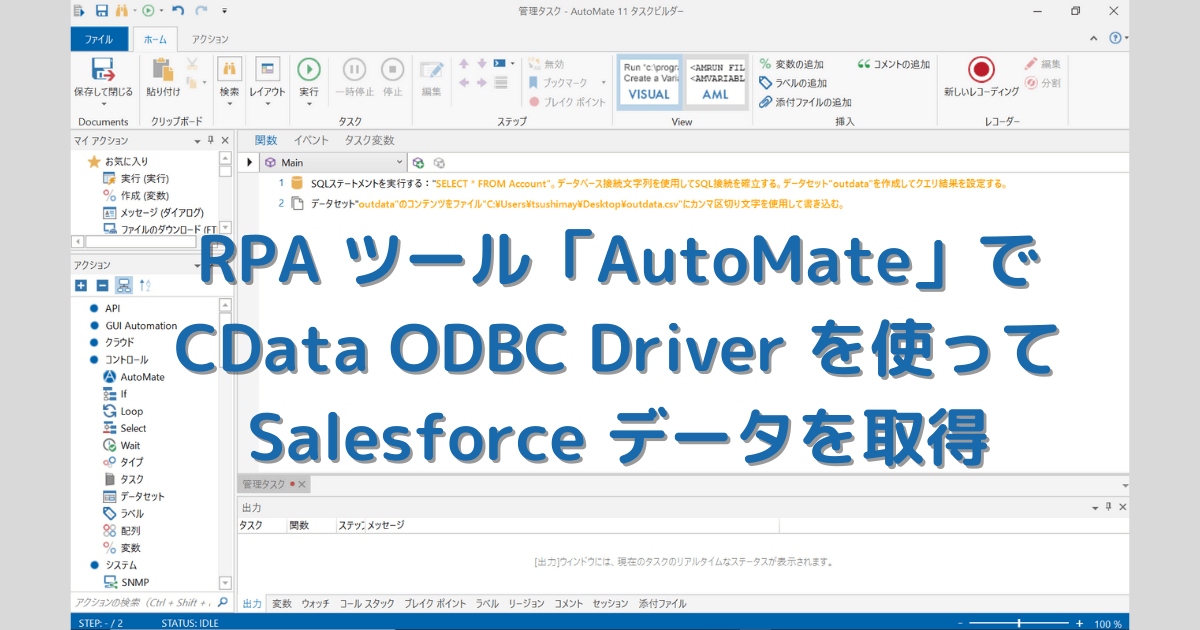The width and height of the screenshot is (1200, 630).
Task: Click the 保存して閉じる save-and-close icon
Action: click(102, 68)
